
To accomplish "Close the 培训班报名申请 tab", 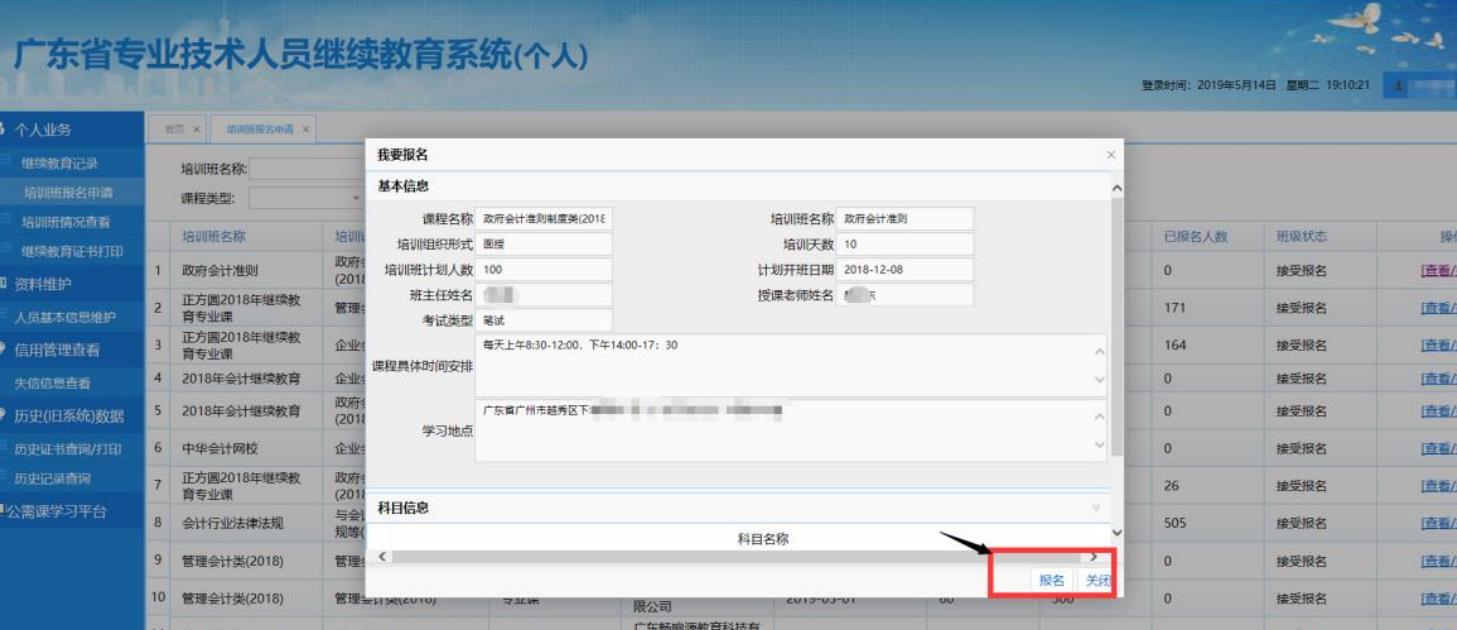I will coord(306,129).
